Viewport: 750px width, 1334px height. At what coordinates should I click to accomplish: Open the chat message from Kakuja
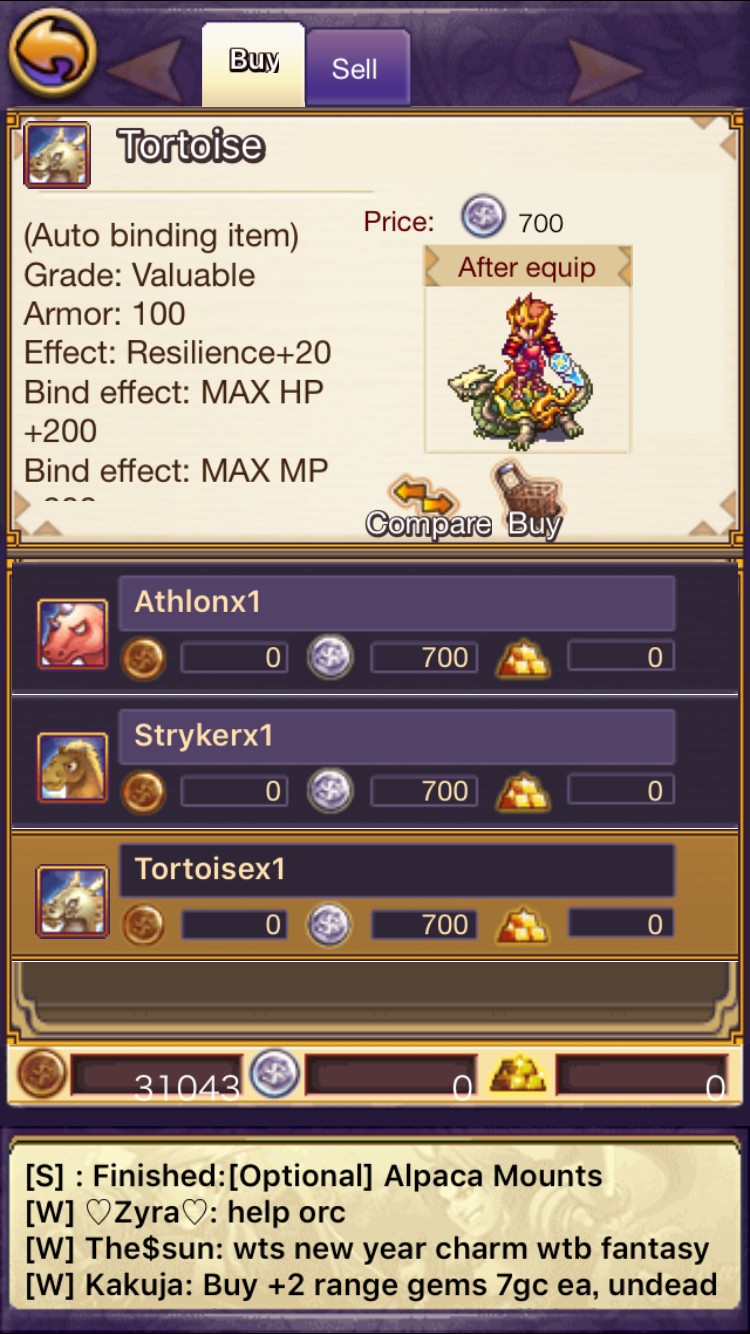point(371,1285)
